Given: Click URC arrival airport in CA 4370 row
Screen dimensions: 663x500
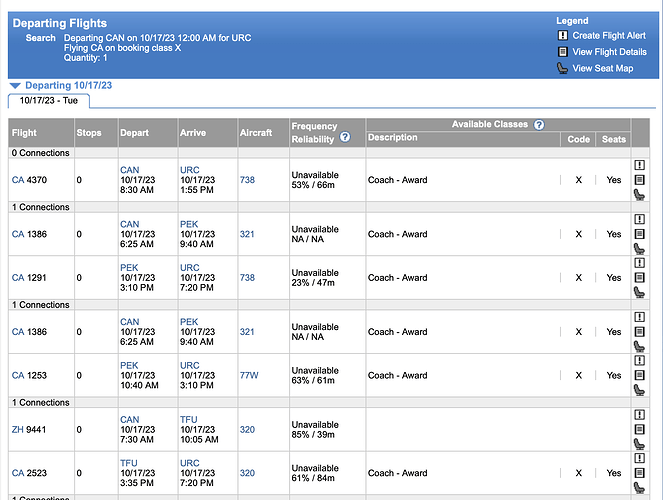Looking at the screenshot, I should coord(189,170).
